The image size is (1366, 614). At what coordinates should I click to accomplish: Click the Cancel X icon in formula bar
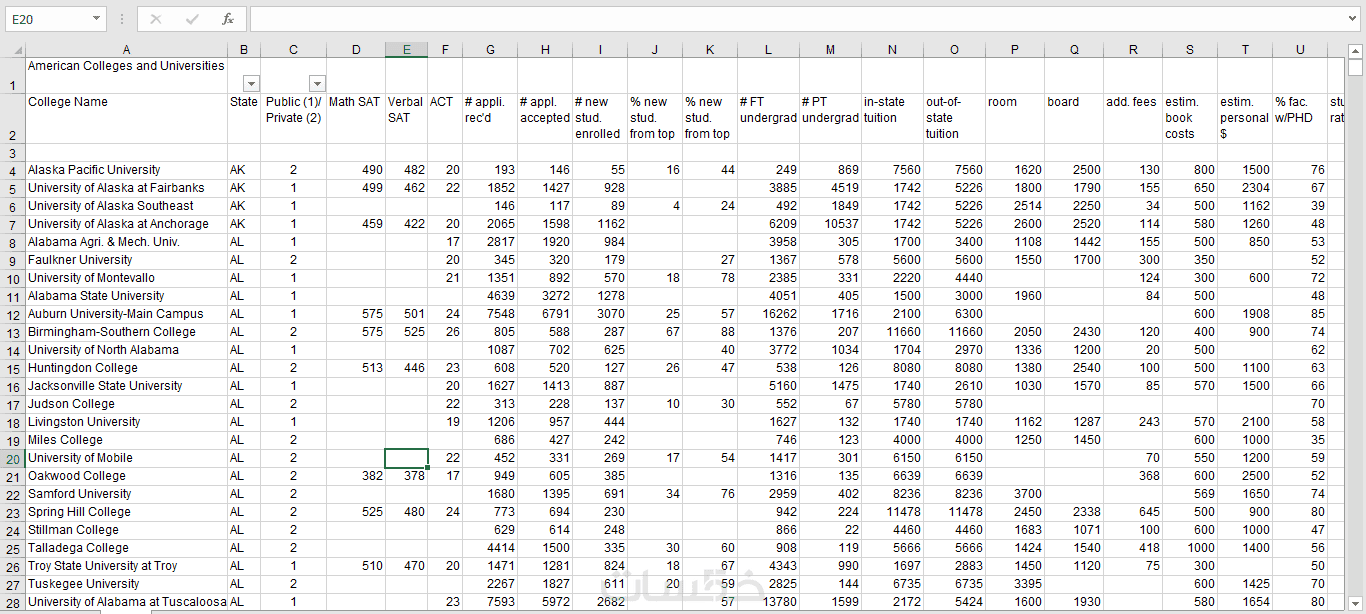click(156, 19)
